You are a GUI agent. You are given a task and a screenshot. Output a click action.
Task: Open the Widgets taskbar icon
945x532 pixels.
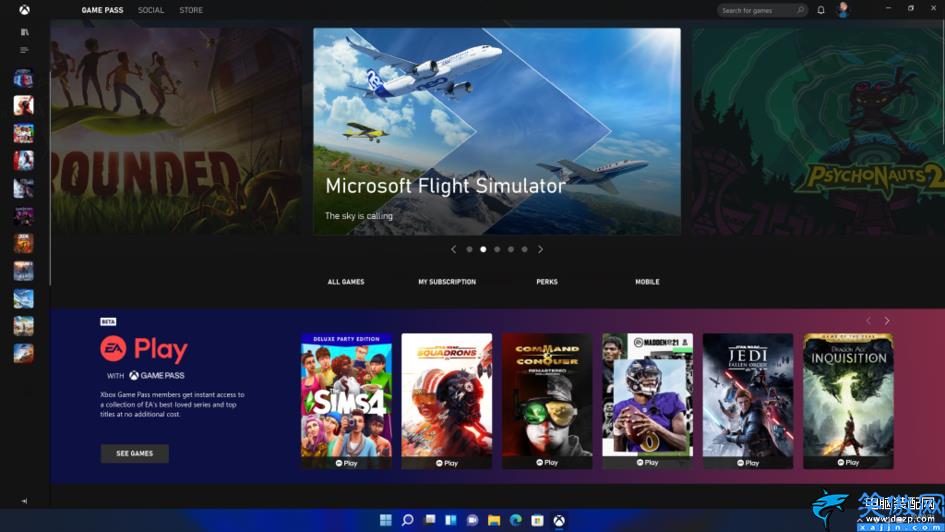451,520
